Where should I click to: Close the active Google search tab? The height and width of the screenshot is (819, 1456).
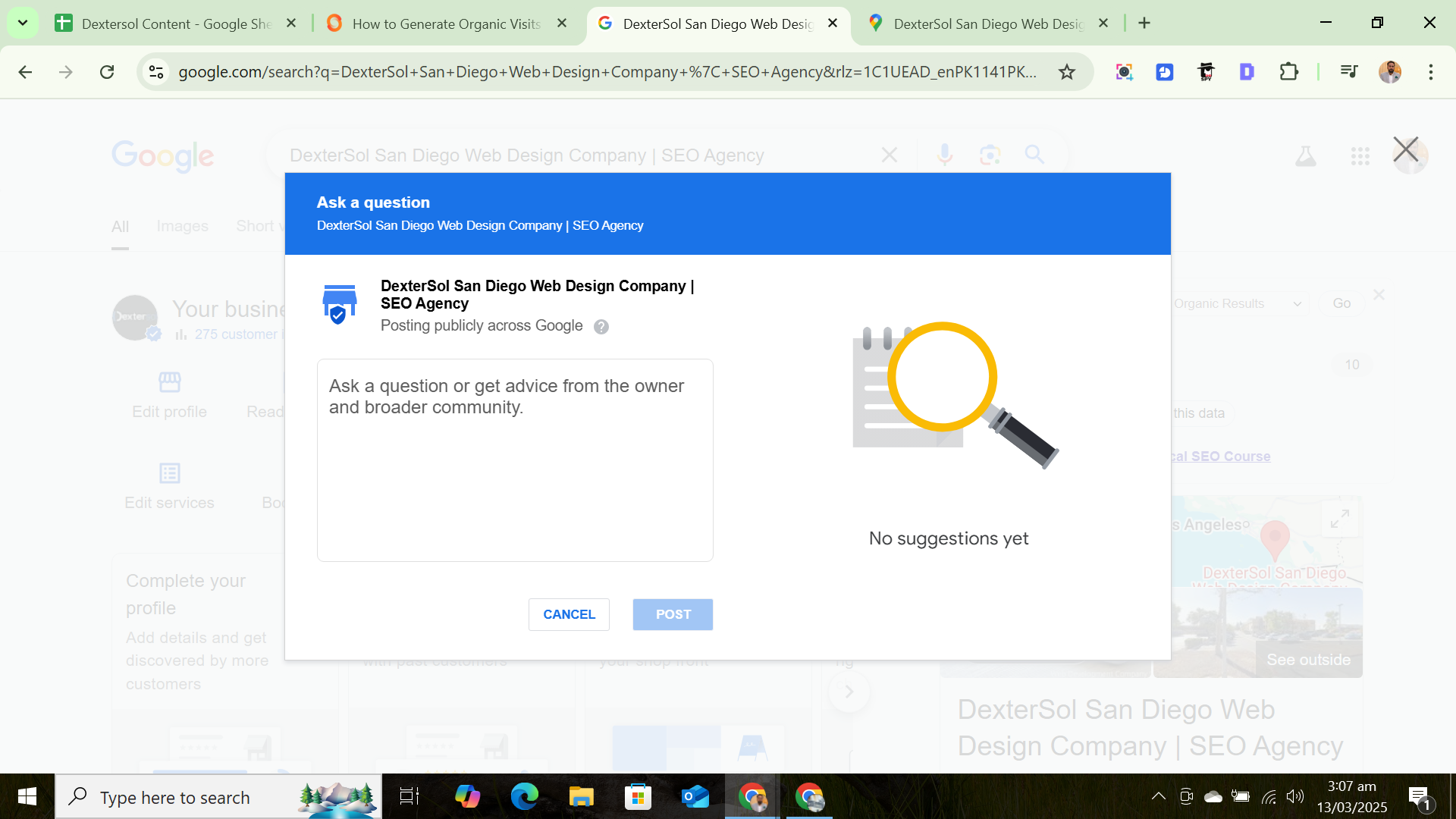pos(833,24)
